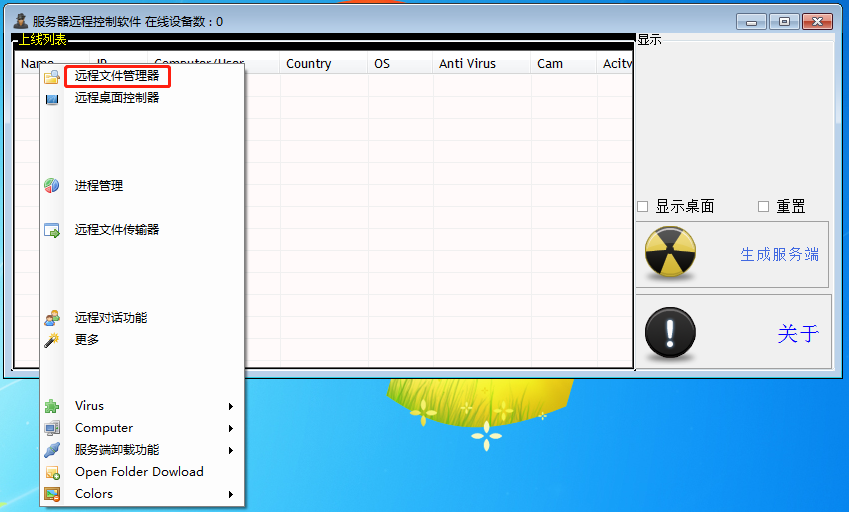This screenshot has width=849, height=512.
Task: Tick the 重置 checkbox
Action: coord(764,207)
